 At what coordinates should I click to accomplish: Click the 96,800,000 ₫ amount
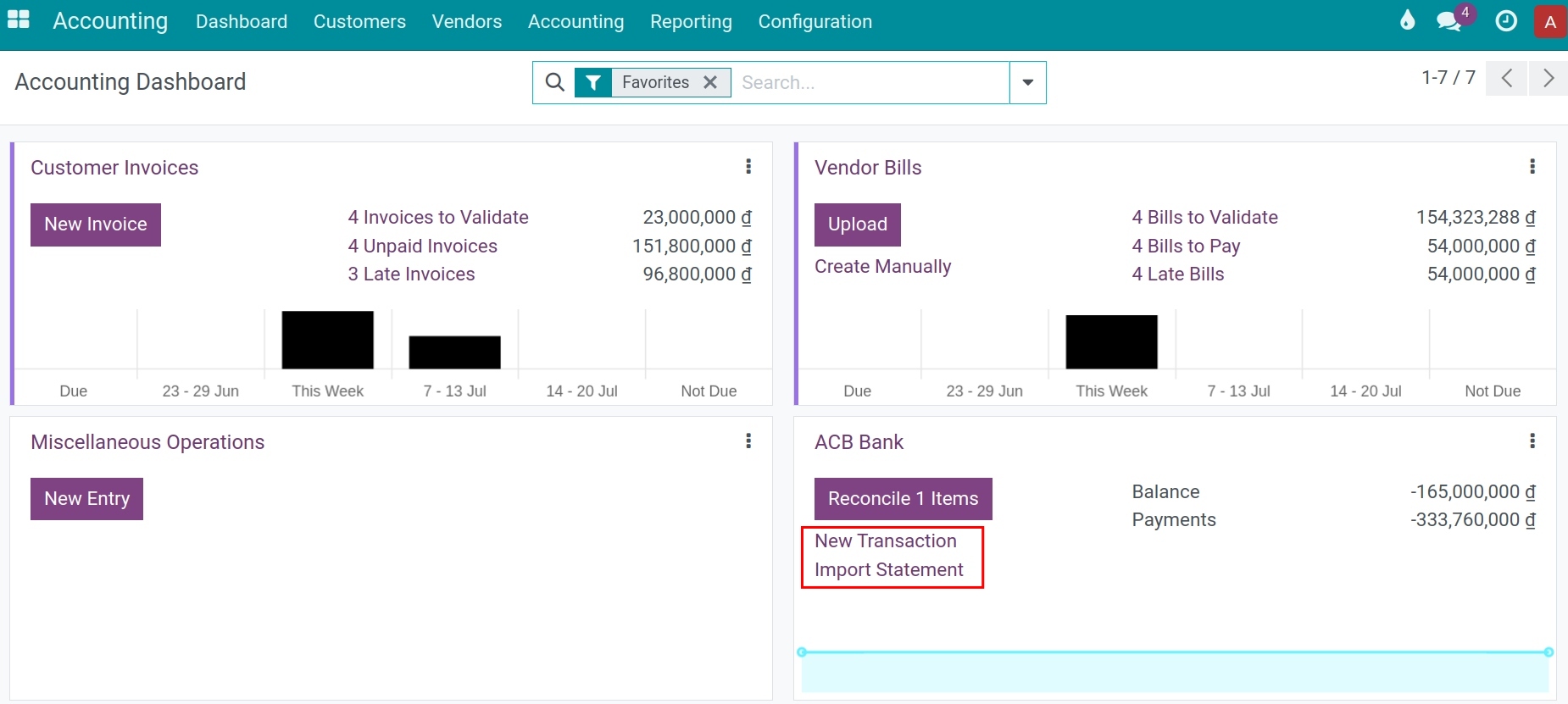698,274
